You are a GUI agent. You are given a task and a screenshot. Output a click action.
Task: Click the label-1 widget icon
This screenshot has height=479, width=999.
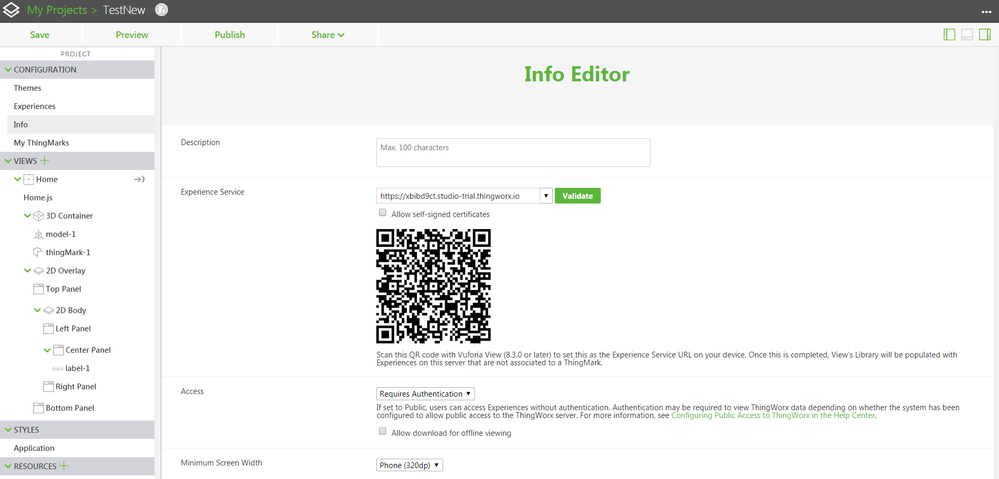point(58,368)
